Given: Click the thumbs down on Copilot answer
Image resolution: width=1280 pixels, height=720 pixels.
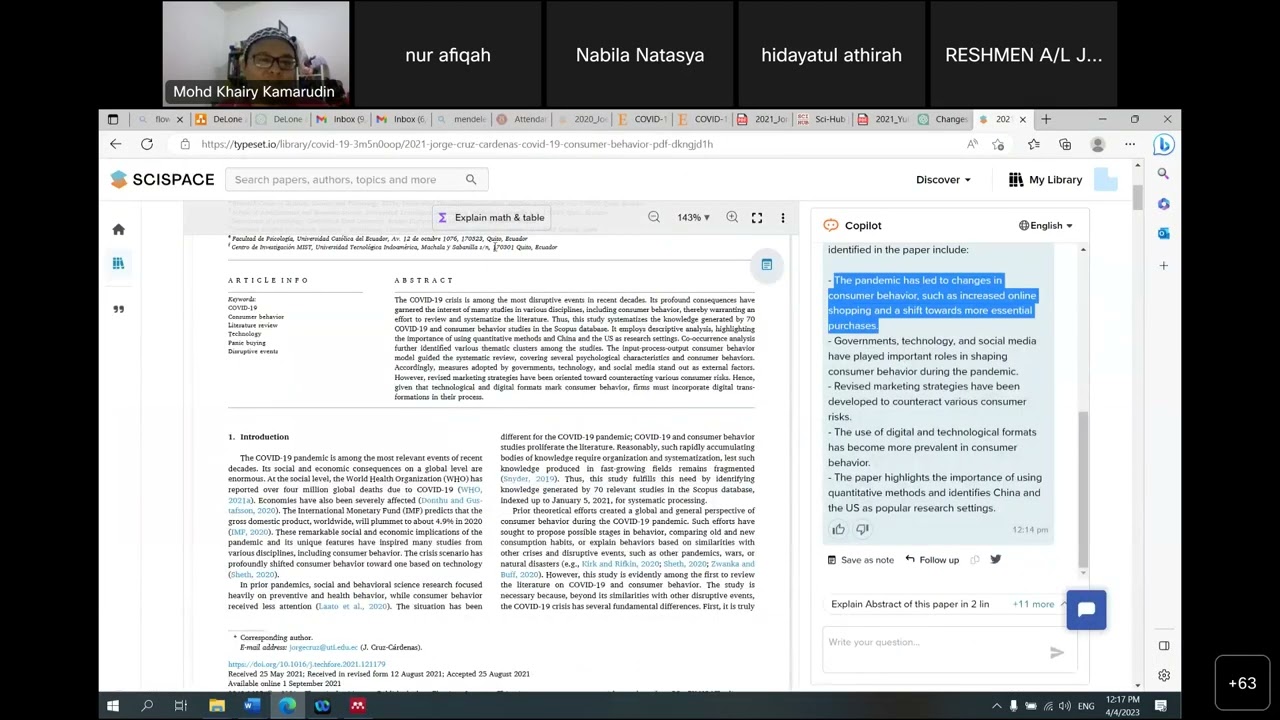Looking at the screenshot, I should (862, 529).
